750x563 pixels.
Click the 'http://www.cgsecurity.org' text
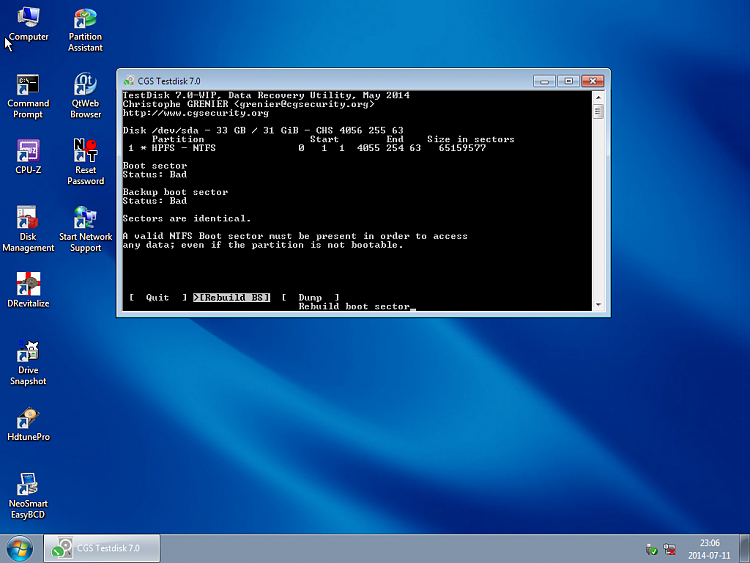[x=196, y=113]
